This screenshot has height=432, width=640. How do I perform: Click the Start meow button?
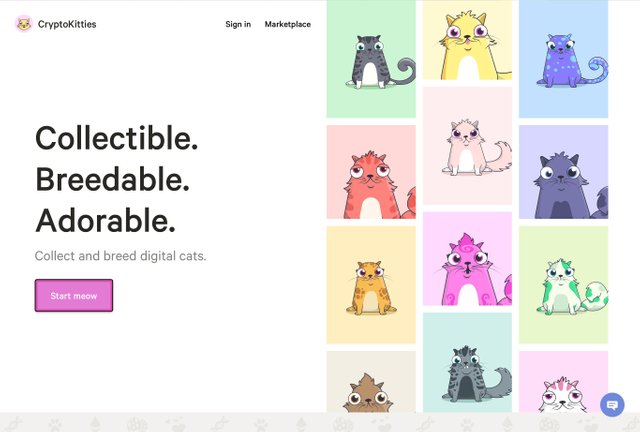pos(74,295)
